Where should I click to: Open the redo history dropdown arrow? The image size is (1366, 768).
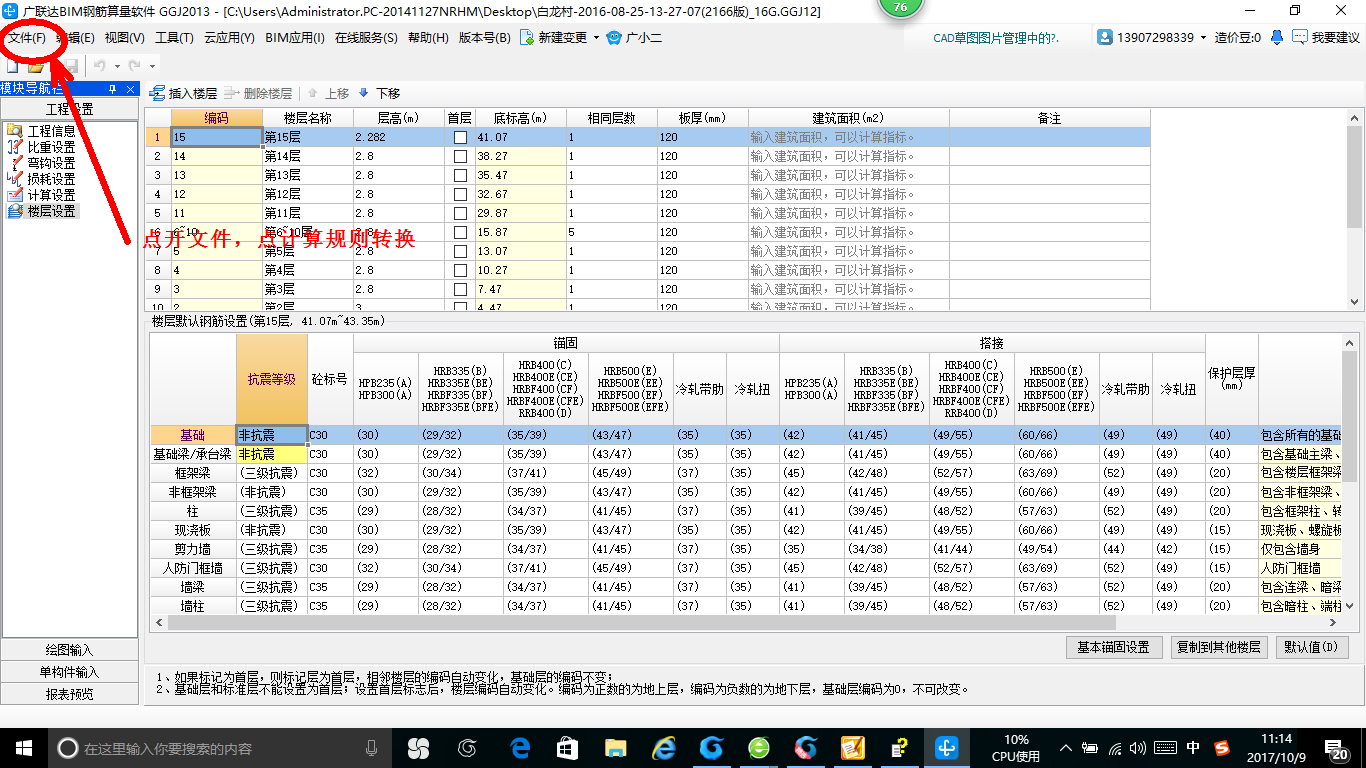click(151, 66)
